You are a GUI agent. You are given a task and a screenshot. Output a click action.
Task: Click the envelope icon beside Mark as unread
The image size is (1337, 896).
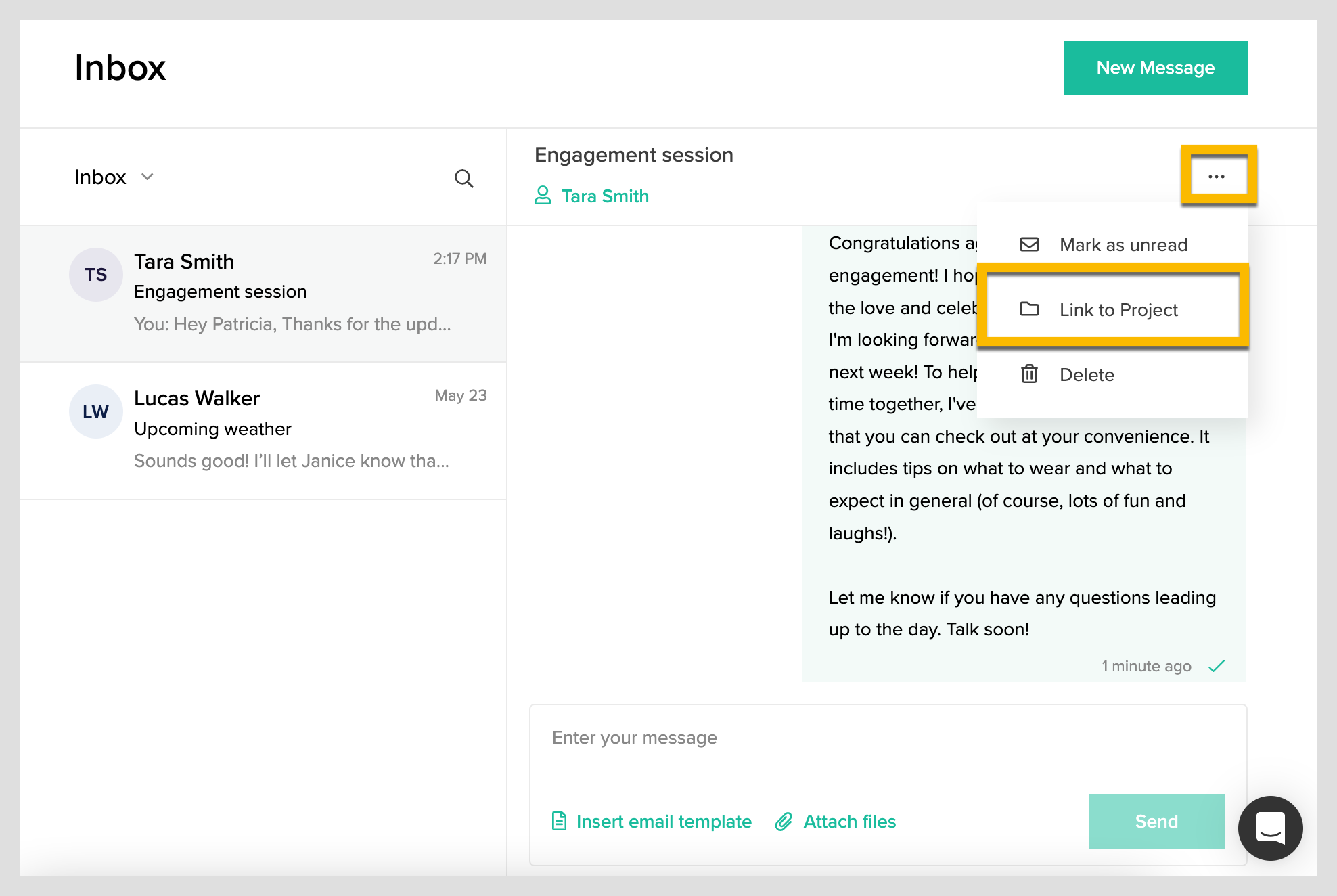(x=1029, y=244)
